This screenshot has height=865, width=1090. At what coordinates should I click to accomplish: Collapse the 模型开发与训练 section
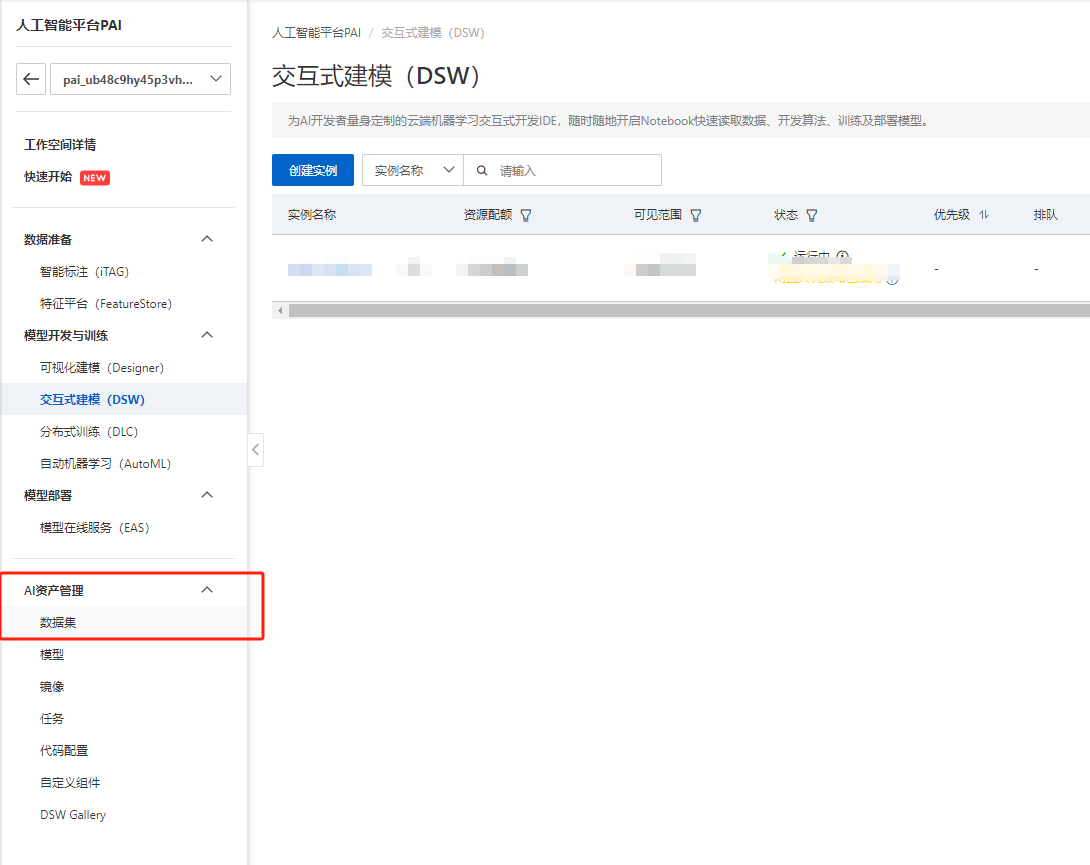206,335
